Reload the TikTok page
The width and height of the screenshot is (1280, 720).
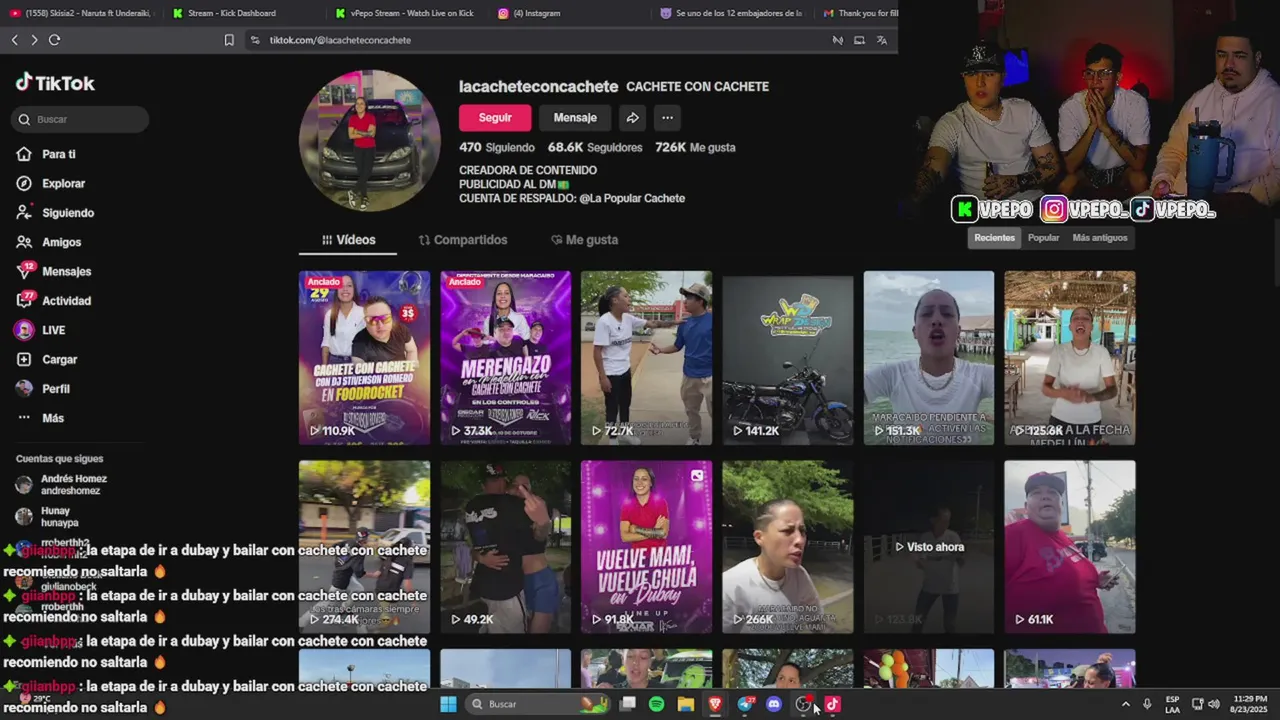pyautogui.click(x=54, y=40)
